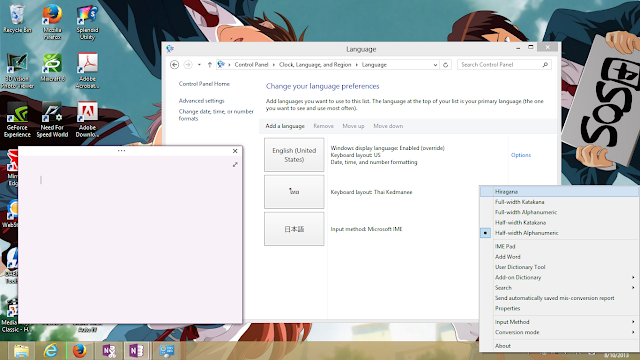Open the OneNote clipping tool on the taskbar
The height and width of the screenshot is (360, 640).
coord(109,351)
